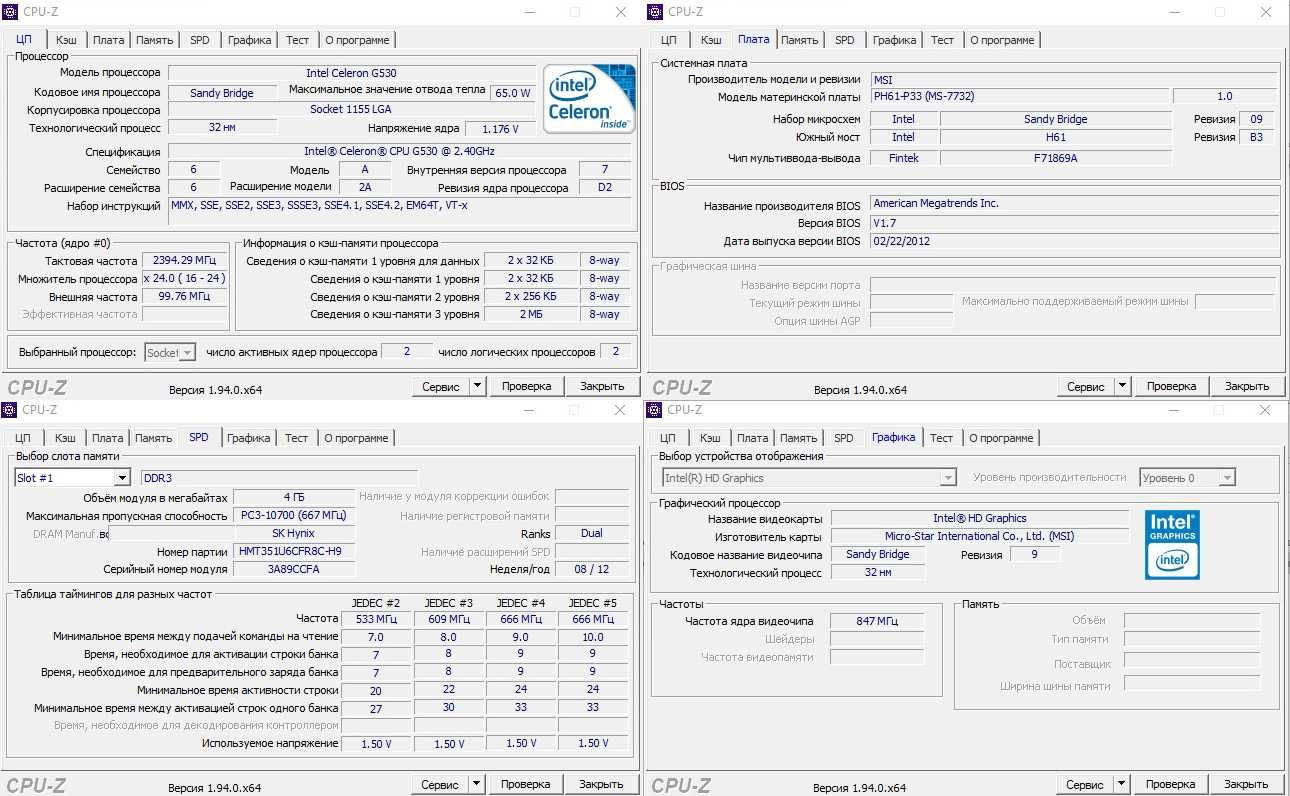Click the Сервис button in the ЦП window
This screenshot has height=796, width=1290.
(x=441, y=386)
